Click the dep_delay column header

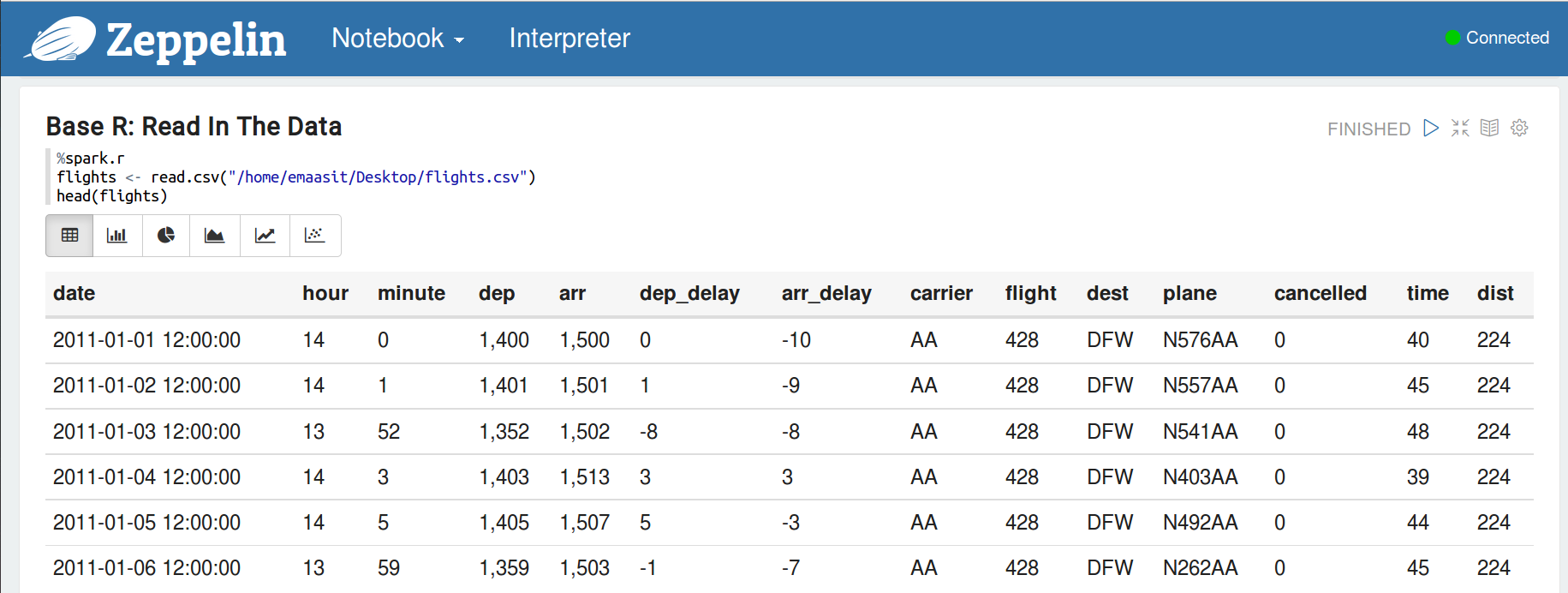point(689,293)
